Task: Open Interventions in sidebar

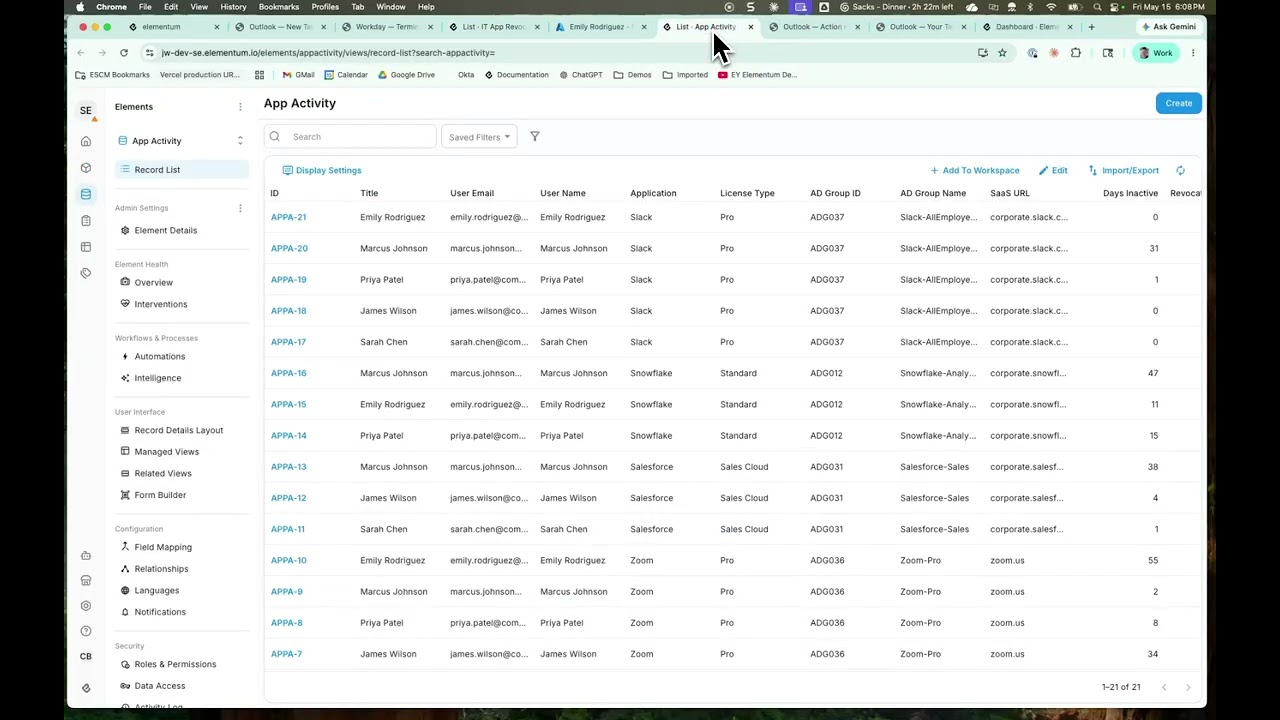Action: [x=161, y=304]
